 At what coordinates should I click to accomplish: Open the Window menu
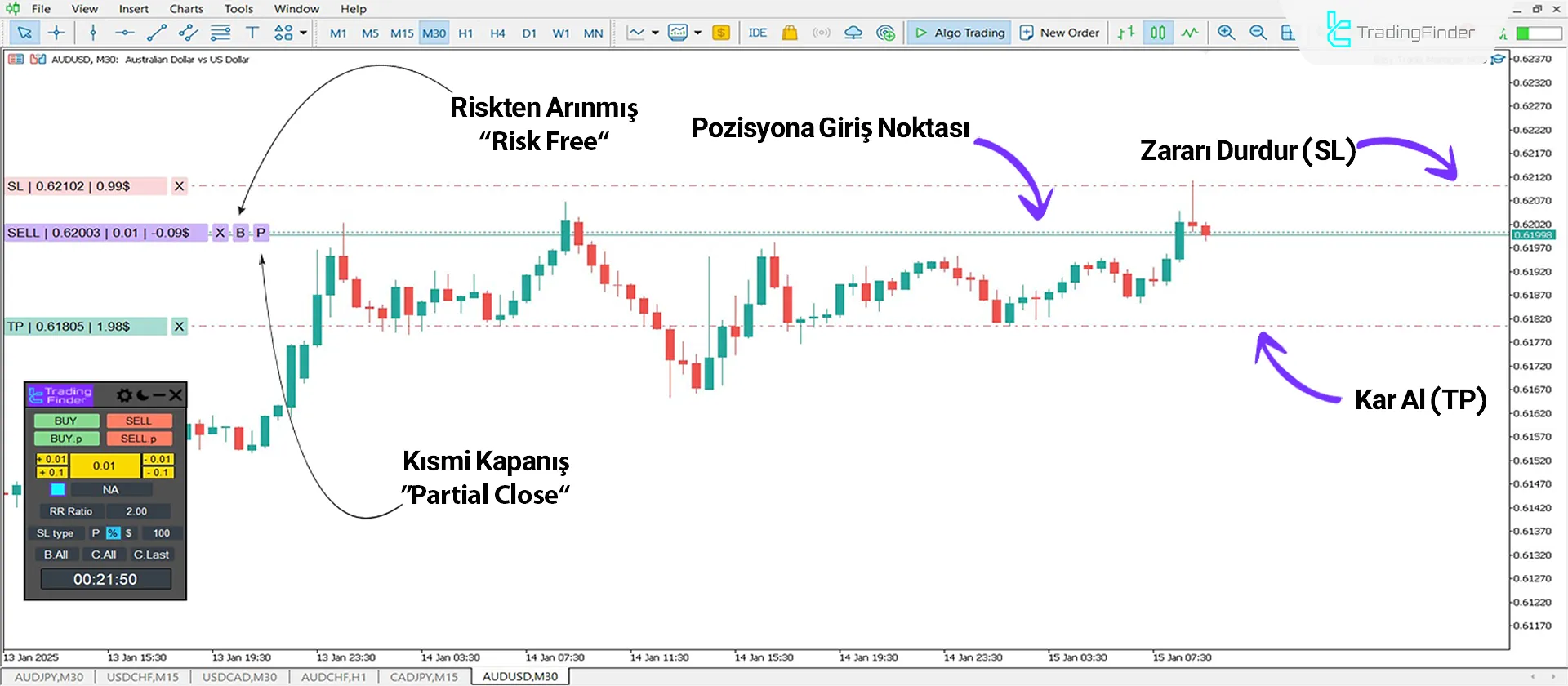click(x=296, y=9)
